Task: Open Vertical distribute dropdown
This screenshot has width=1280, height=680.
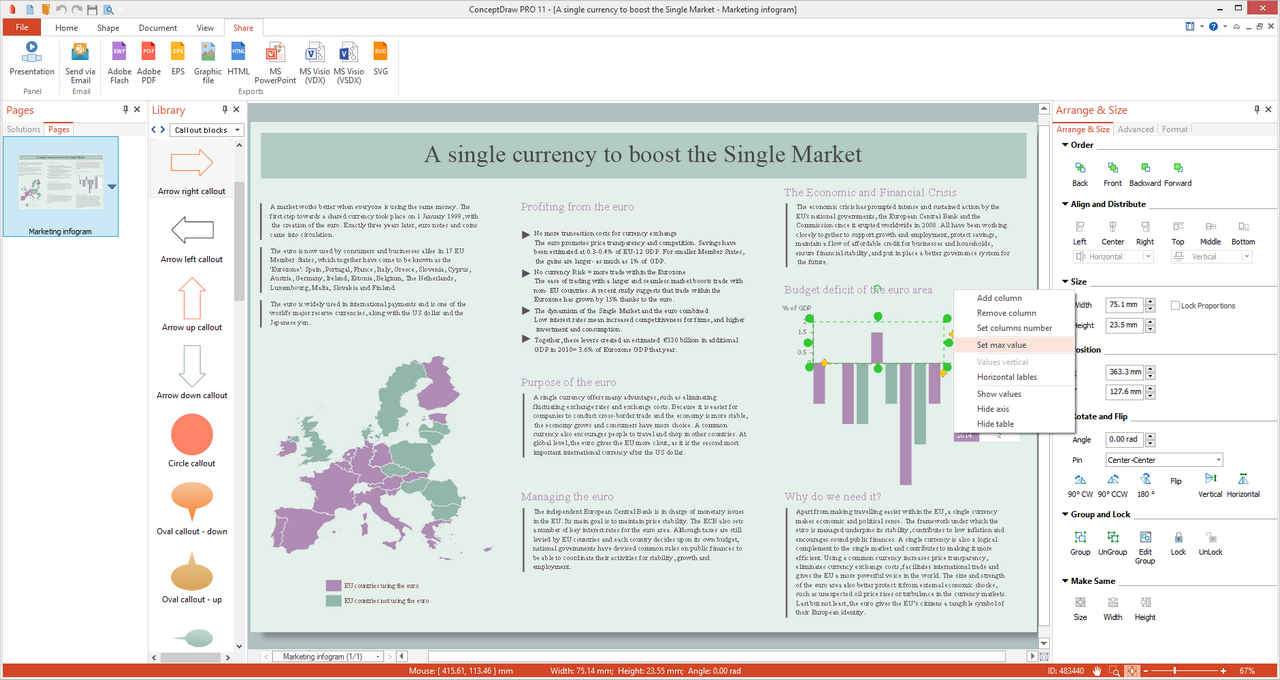Action: click(1248, 257)
